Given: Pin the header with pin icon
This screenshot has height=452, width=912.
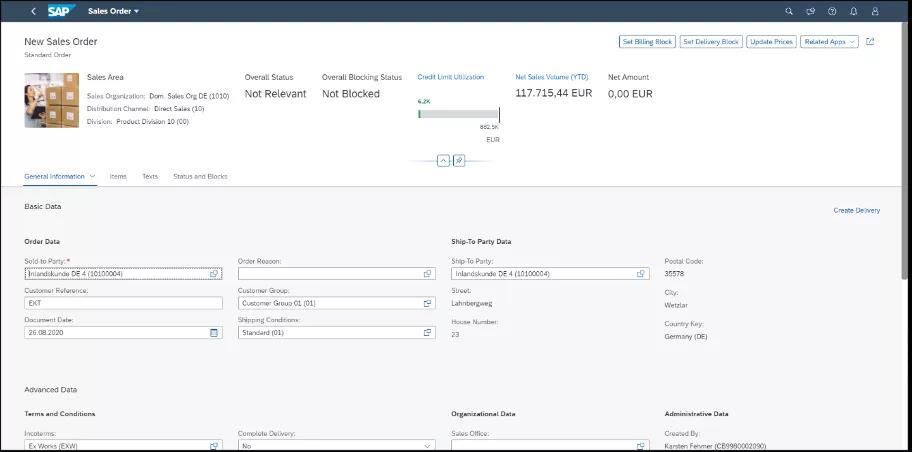Looking at the screenshot, I should [x=459, y=161].
